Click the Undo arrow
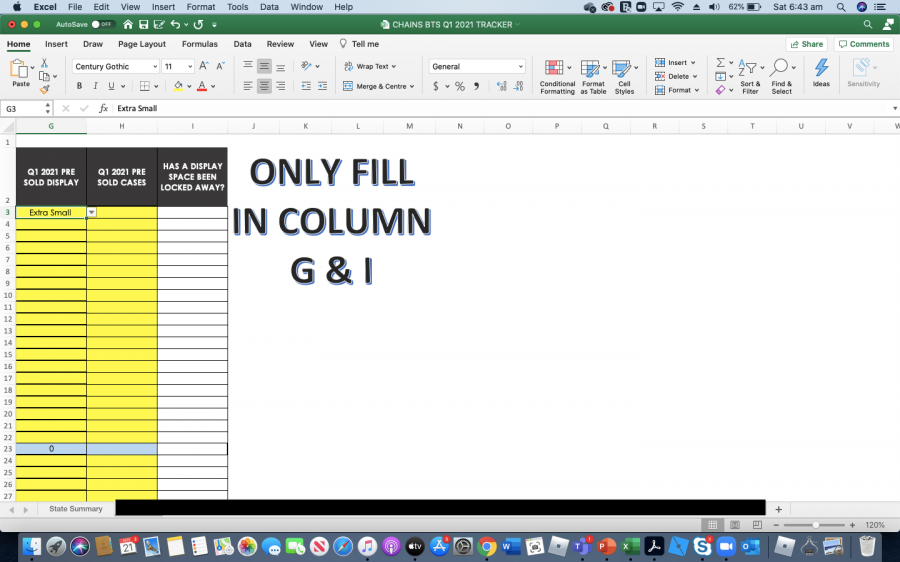This screenshot has height=562, width=900. coord(176,24)
